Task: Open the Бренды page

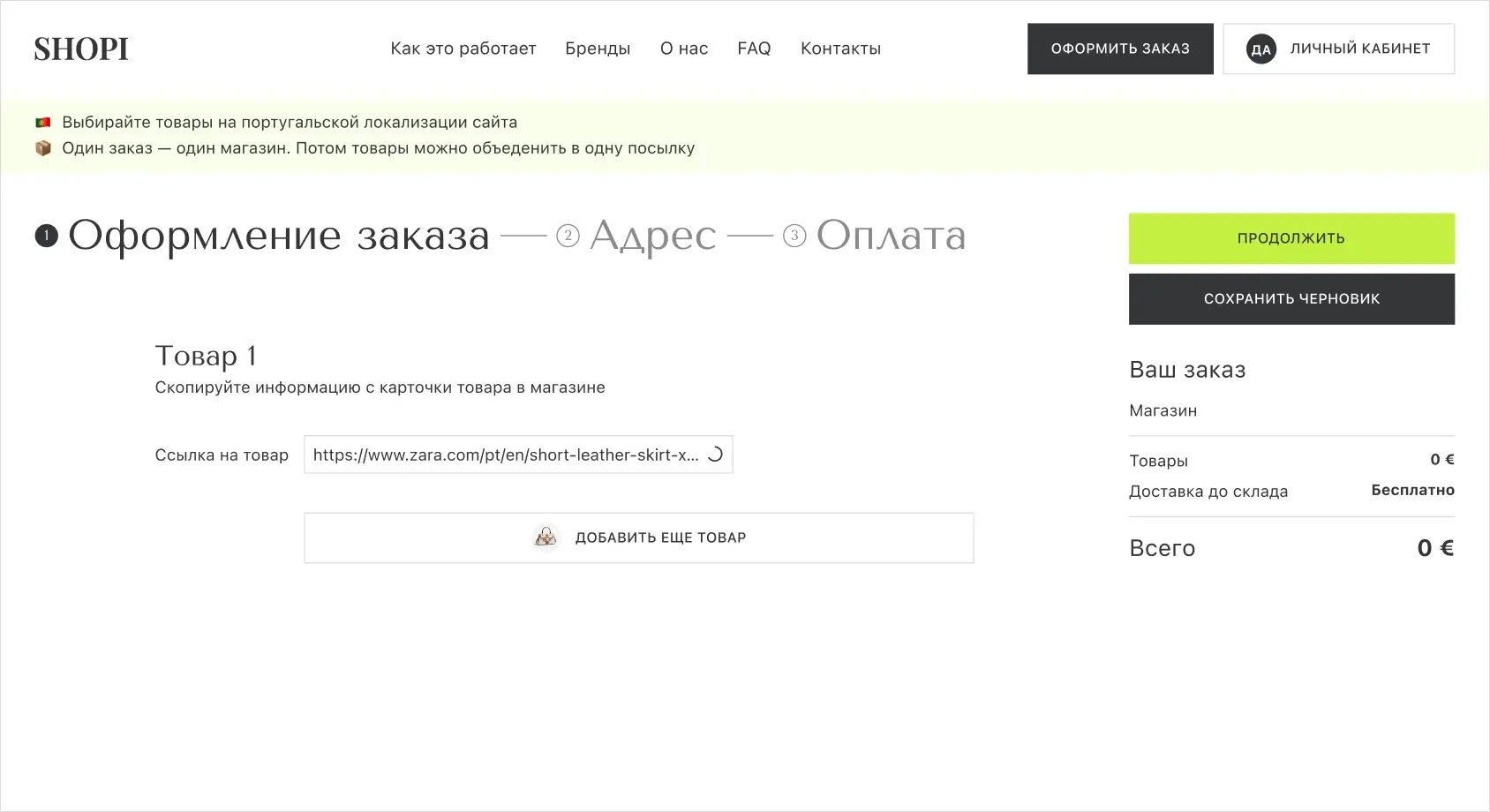Action: [x=598, y=49]
